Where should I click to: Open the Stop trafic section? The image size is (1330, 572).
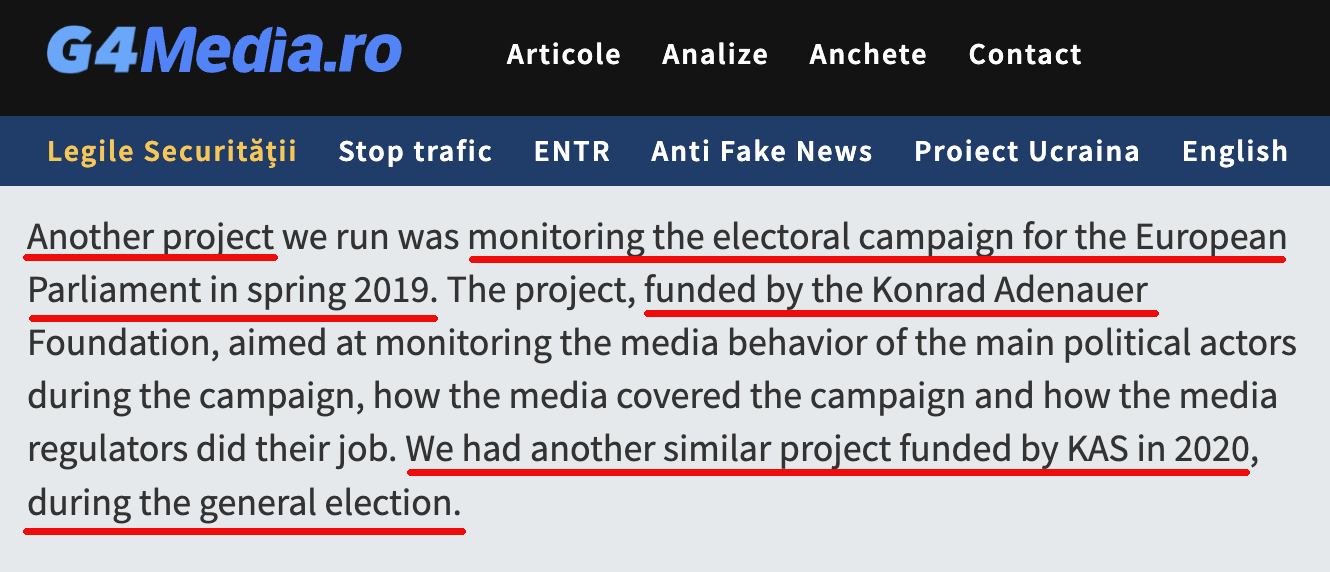click(415, 151)
